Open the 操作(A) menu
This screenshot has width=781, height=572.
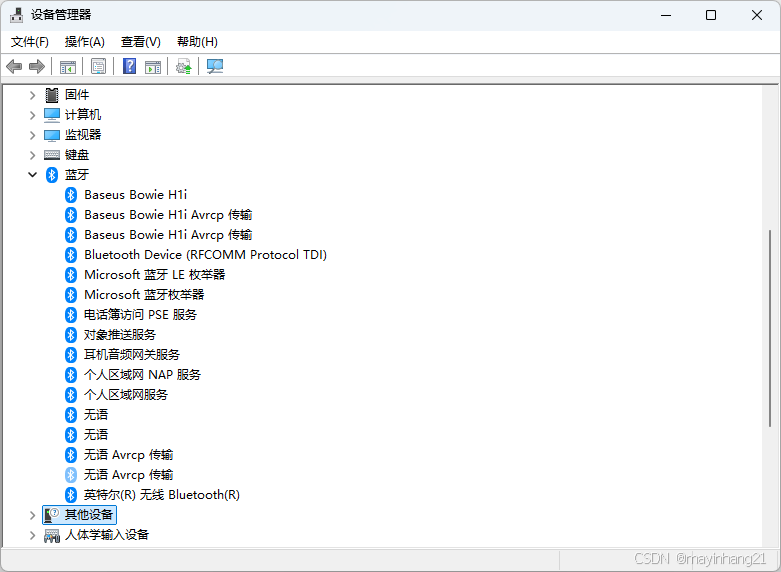pos(85,42)
